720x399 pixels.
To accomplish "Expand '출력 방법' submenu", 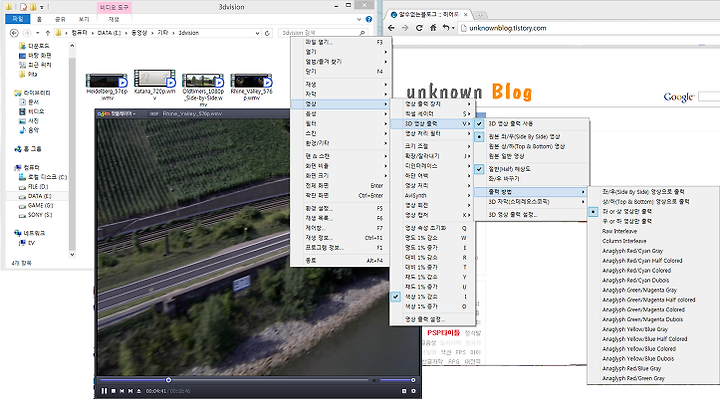I will (532, 192).
